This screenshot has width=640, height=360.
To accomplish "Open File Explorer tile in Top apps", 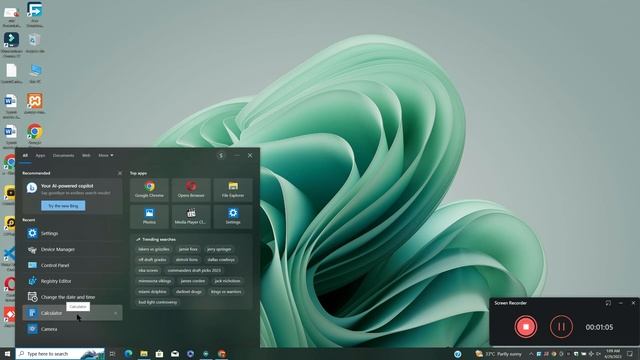I will click(x=233, y=190).
